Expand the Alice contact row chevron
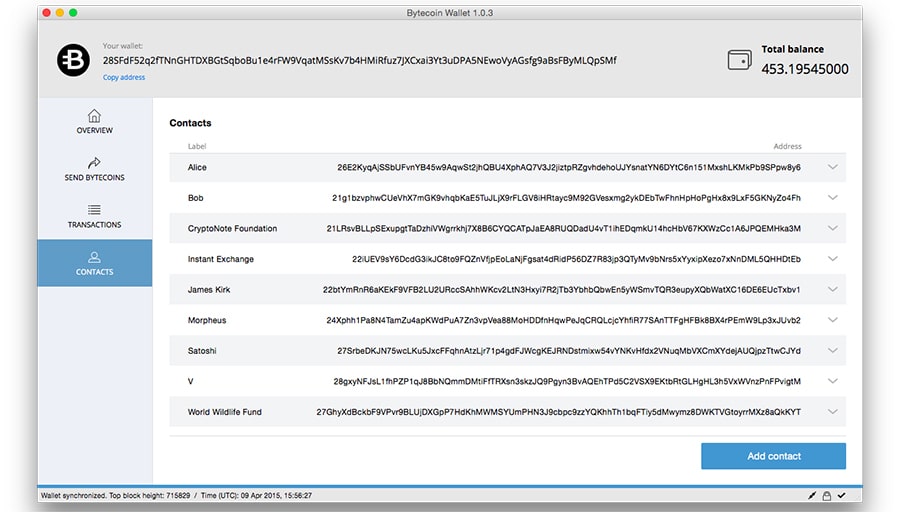 click(832, 167)
